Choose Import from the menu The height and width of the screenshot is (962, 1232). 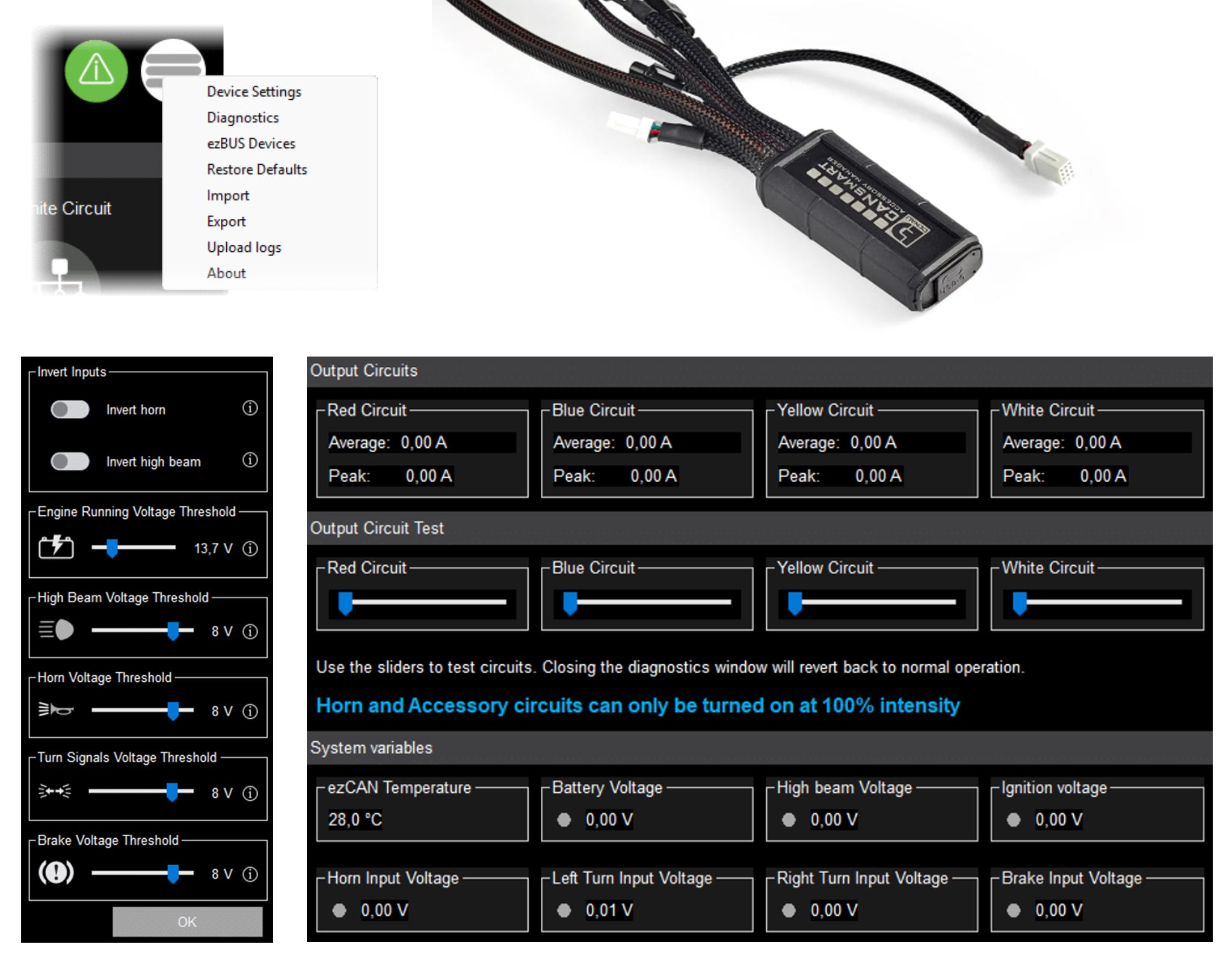(227, 195)
